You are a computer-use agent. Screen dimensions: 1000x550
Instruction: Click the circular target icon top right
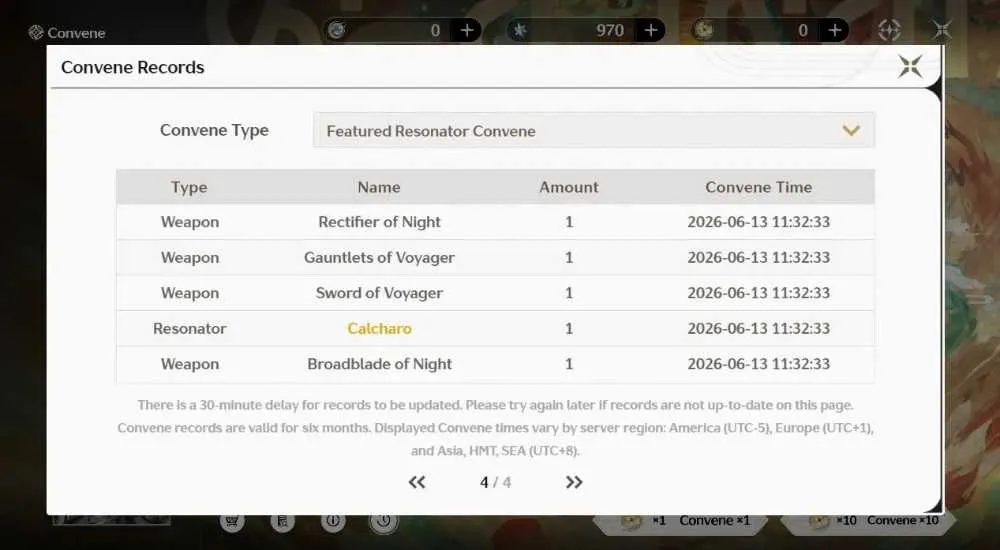click(x=889, y=30)
